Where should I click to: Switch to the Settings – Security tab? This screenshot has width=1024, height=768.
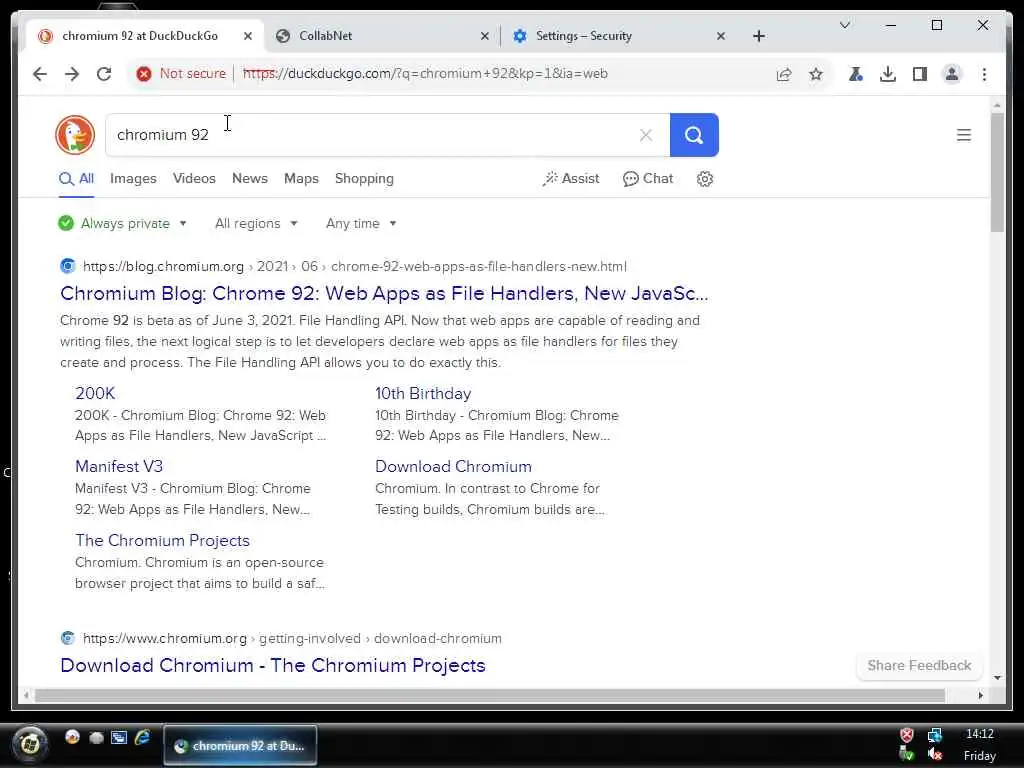coord(617,37)
